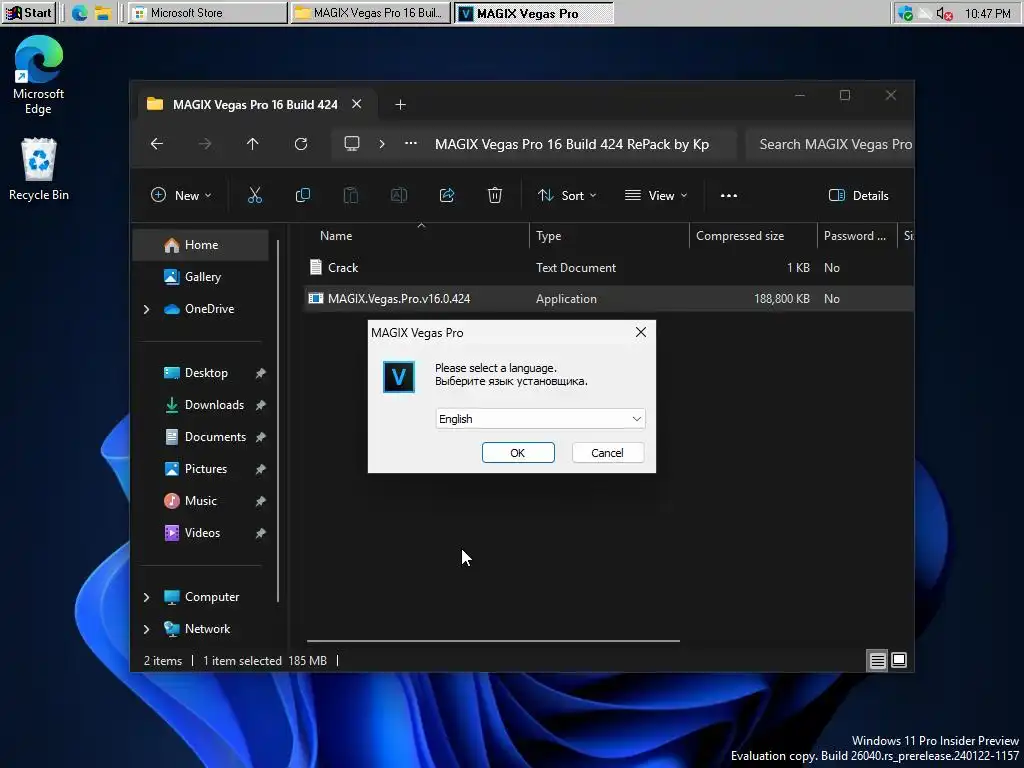Viewport: 1024px width, 768px height.
Task: Open the See more ellipsis menu
Action: (x=729, y=195)
